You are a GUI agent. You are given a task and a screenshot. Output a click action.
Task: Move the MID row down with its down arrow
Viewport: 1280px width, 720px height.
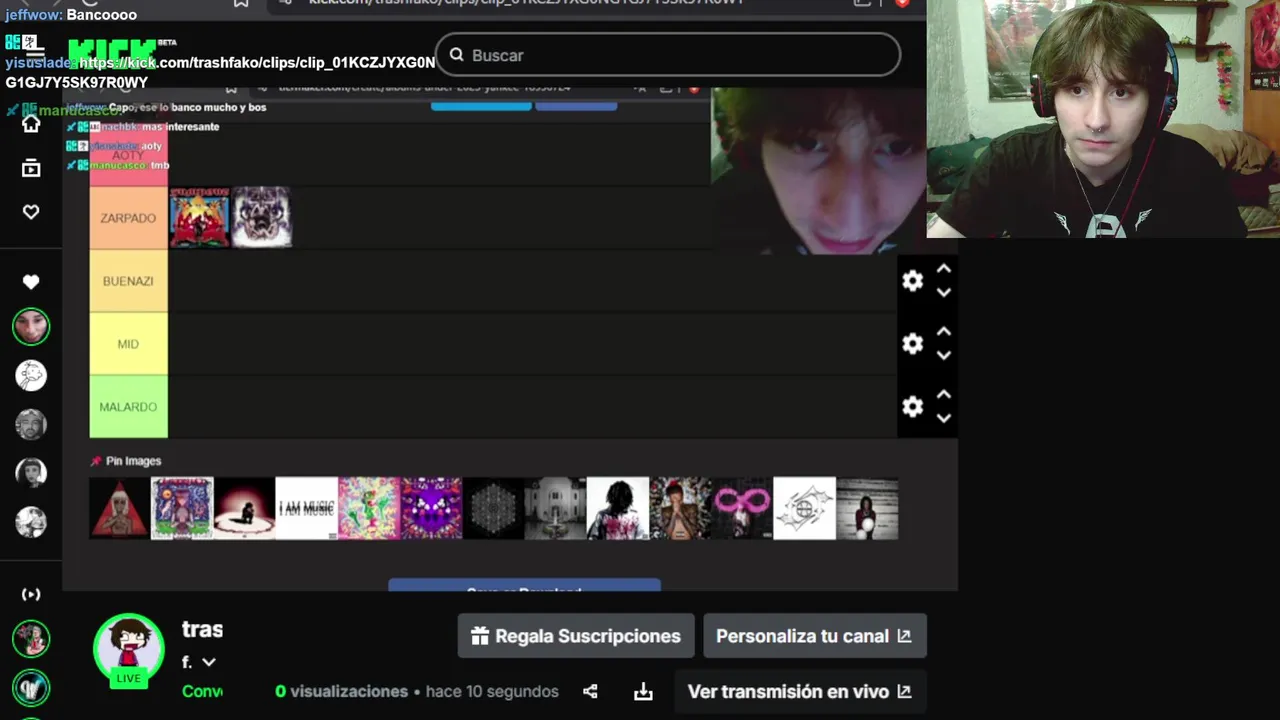coord(943,356)
